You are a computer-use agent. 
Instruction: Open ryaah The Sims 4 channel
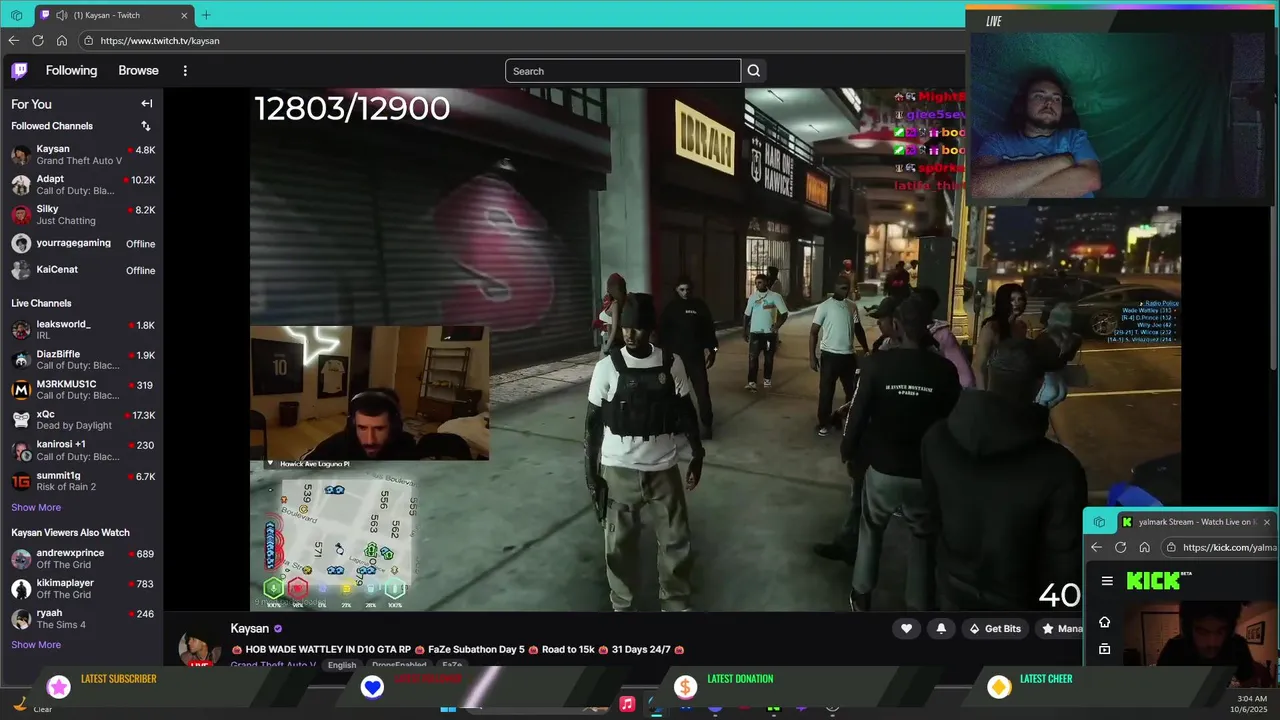tap(82, 619)
